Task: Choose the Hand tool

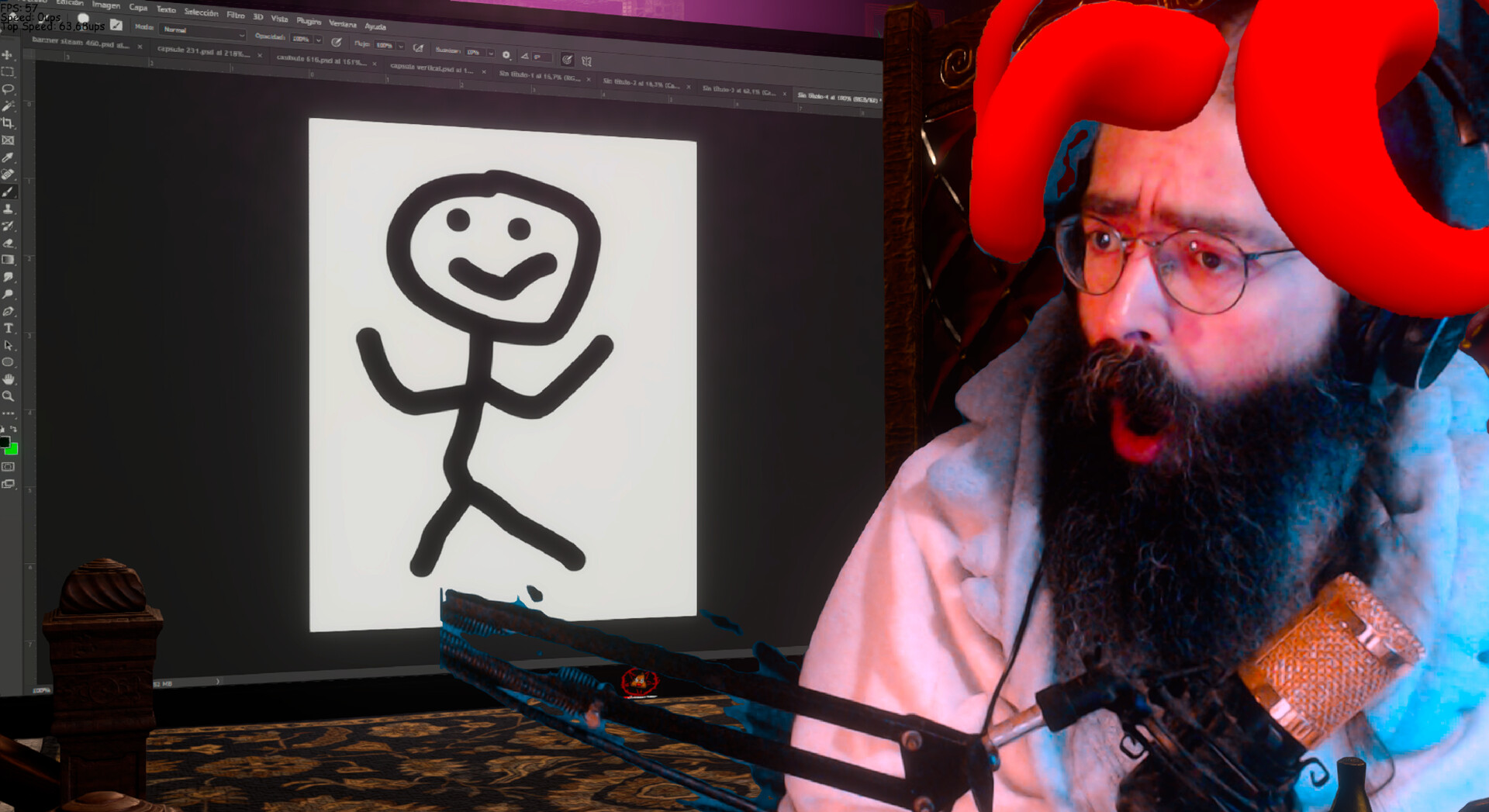Action: (x=9, y=379)
